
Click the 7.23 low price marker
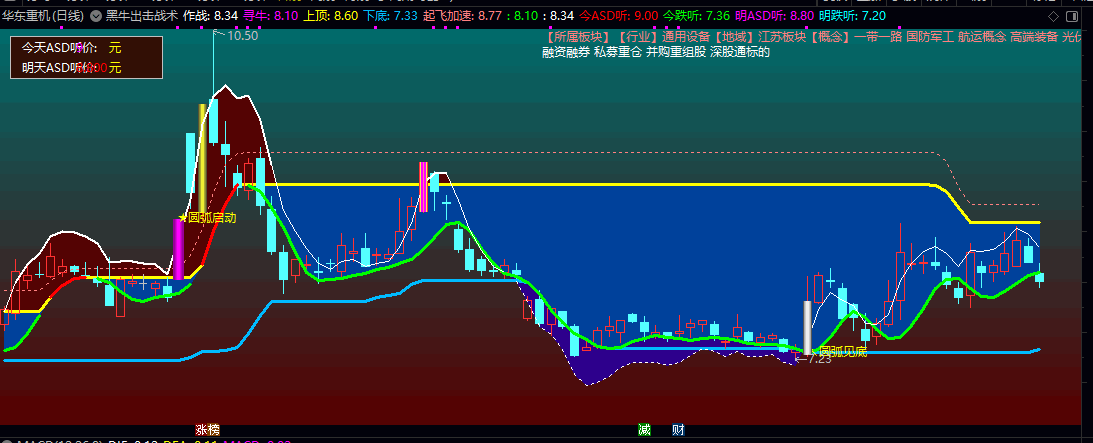(814, 359)
